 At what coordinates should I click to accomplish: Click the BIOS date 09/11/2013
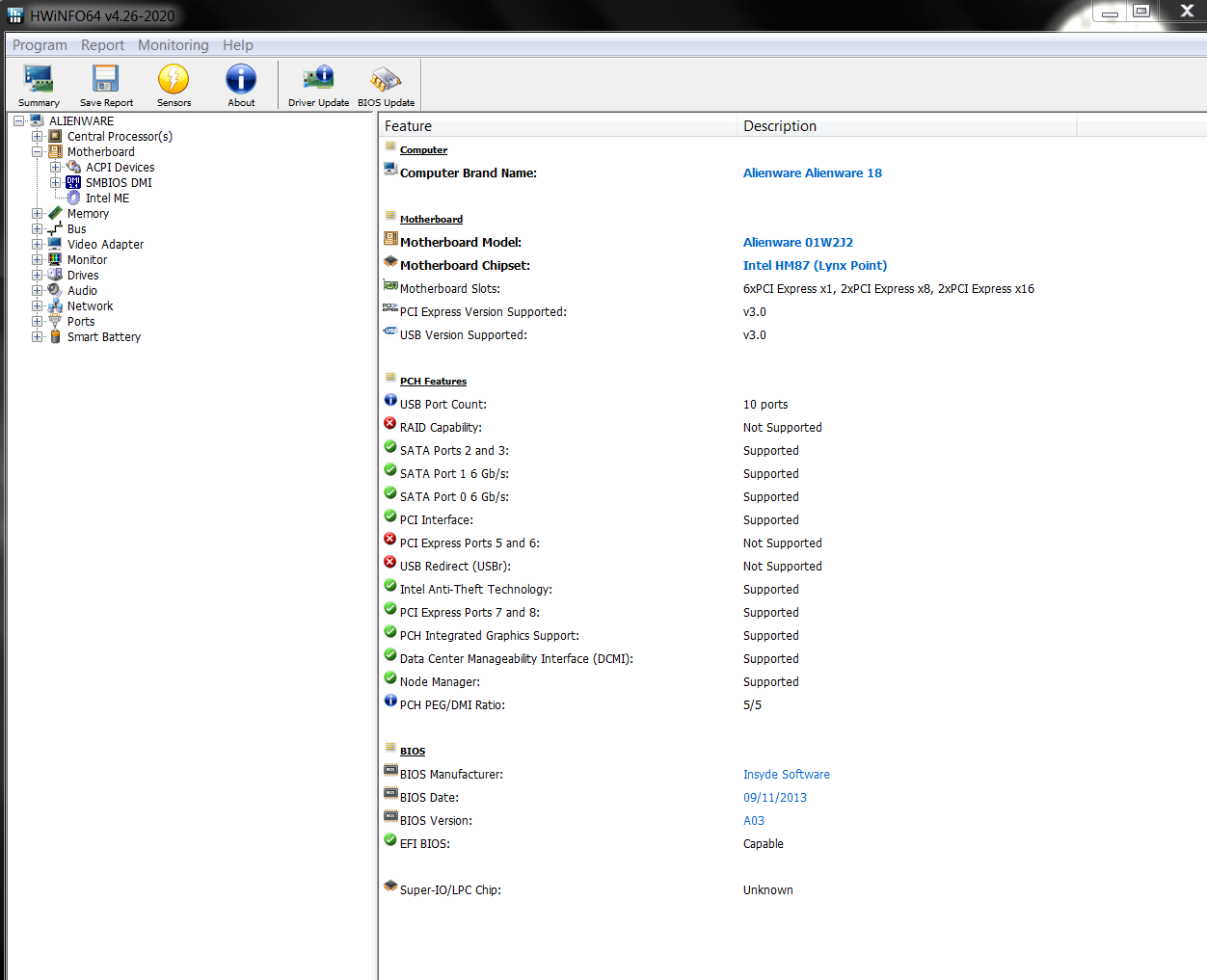(775, 798)
